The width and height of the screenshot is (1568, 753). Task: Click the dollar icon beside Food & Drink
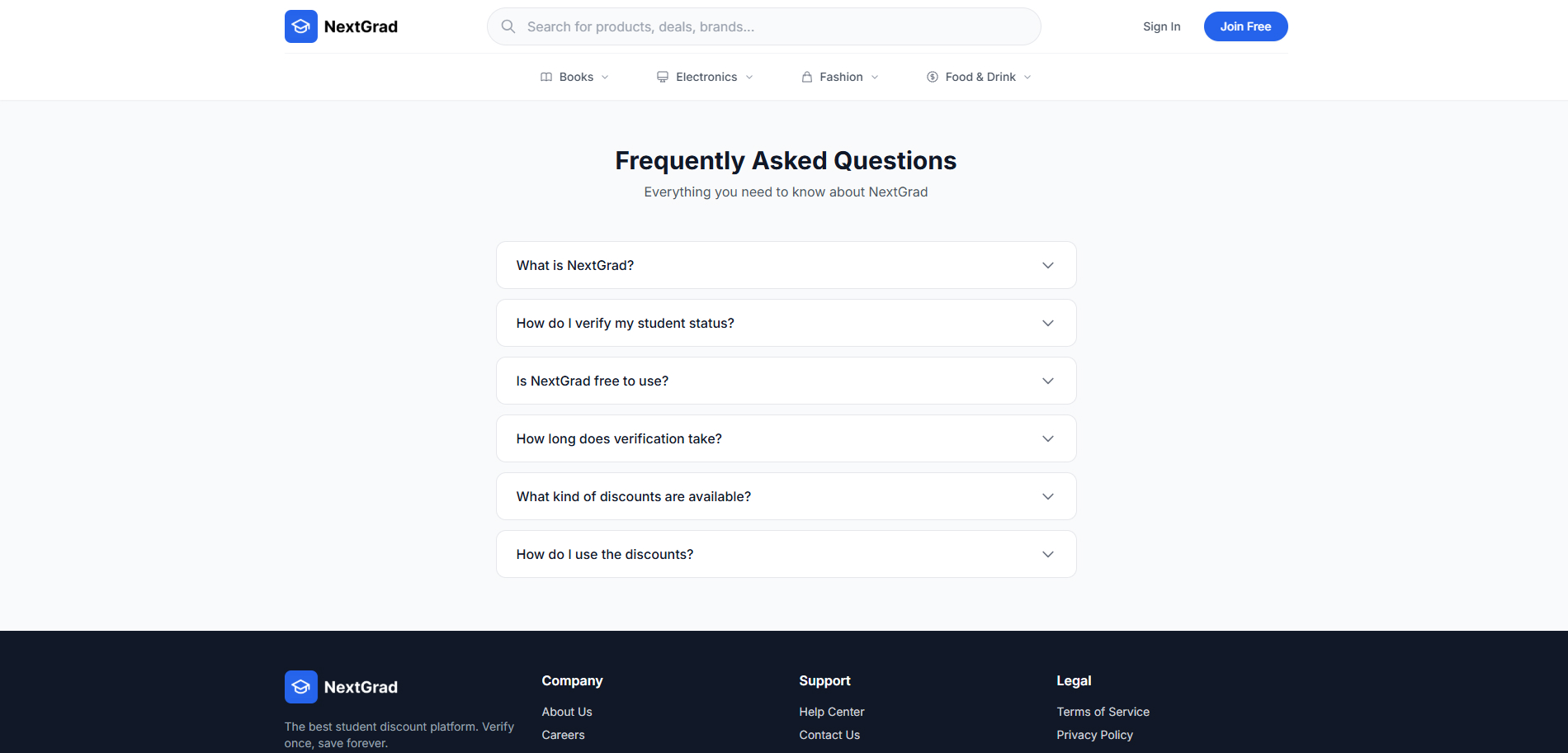(x=932, y=76)
